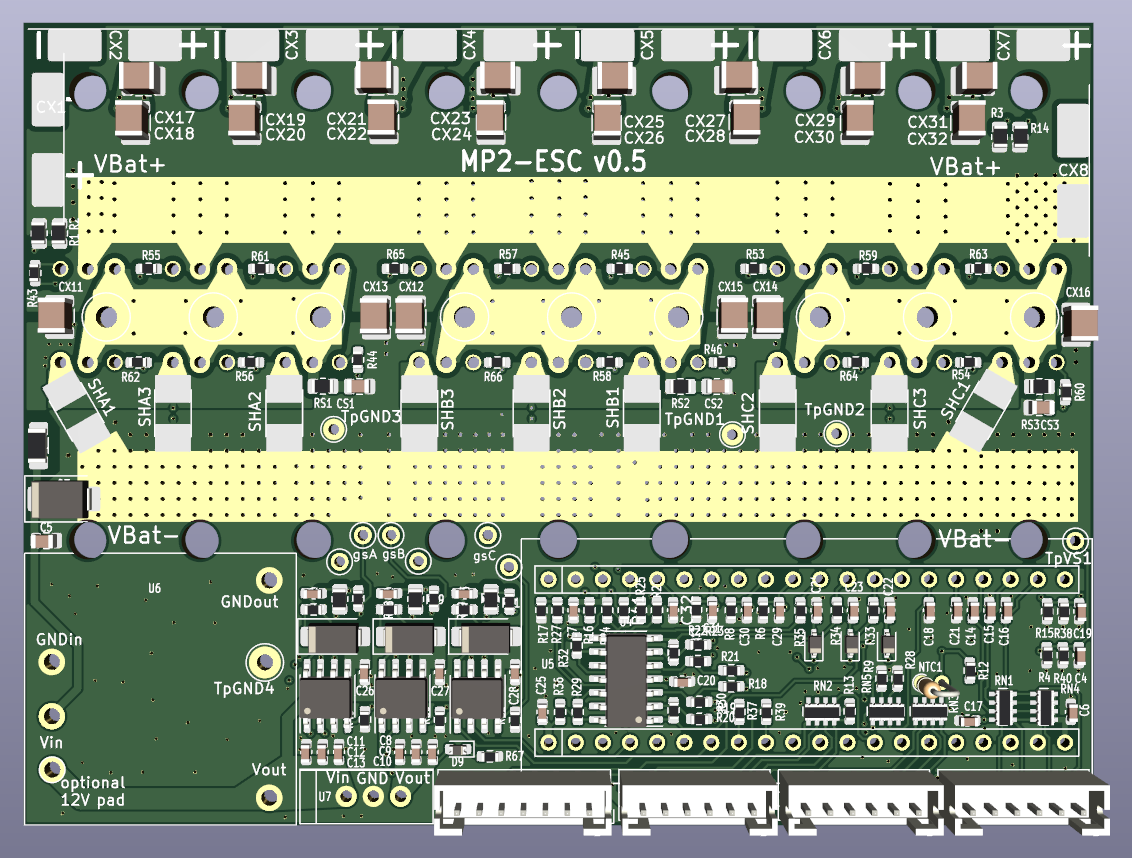Select the D9 diode component
1132x858 pixels.
pyautogui.click(x=460, y=748)
